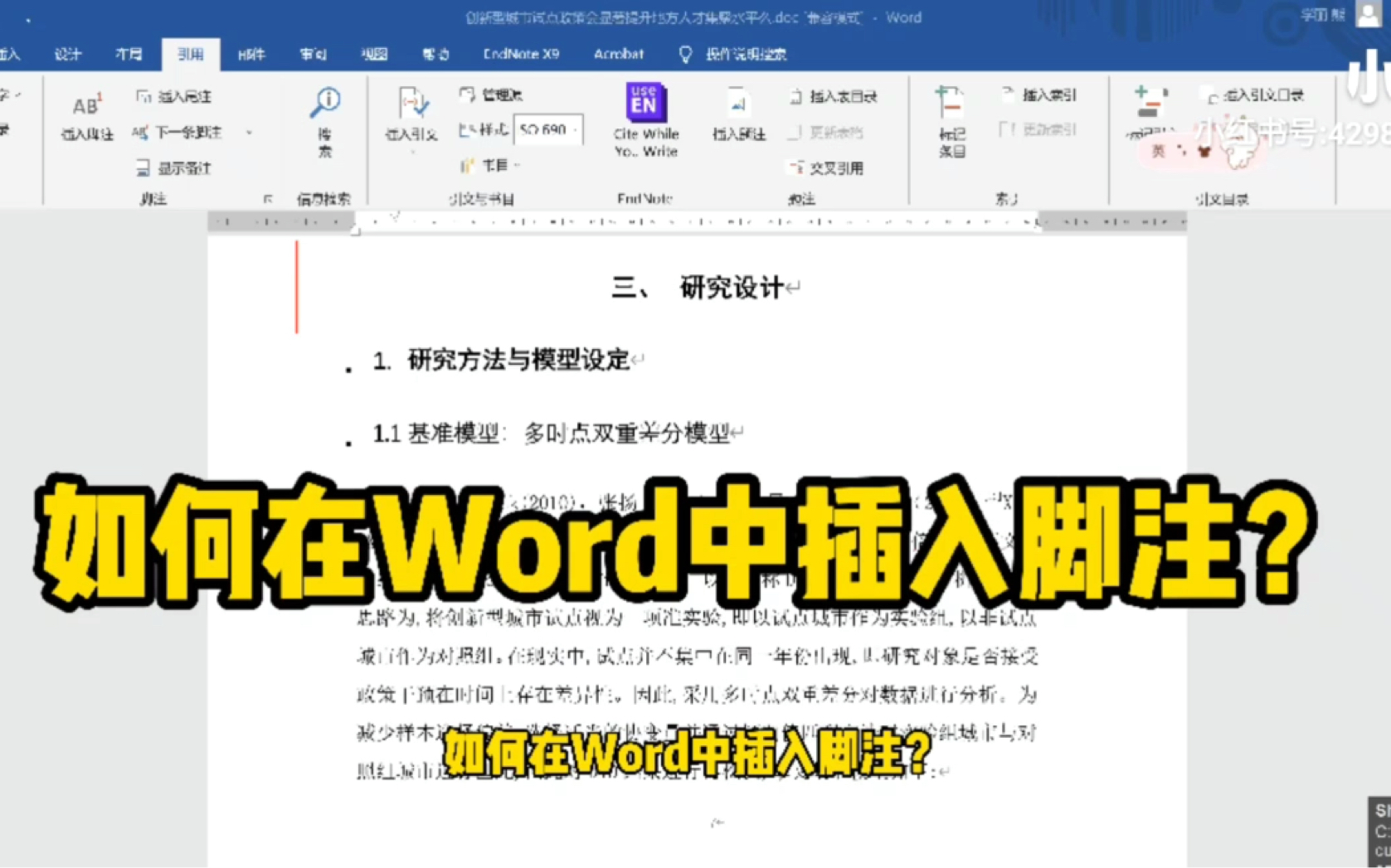Select 插入脚注 to insert a footnote
Image resolution: width=1391 pixels, height=868 pixels.
(85, 116)
